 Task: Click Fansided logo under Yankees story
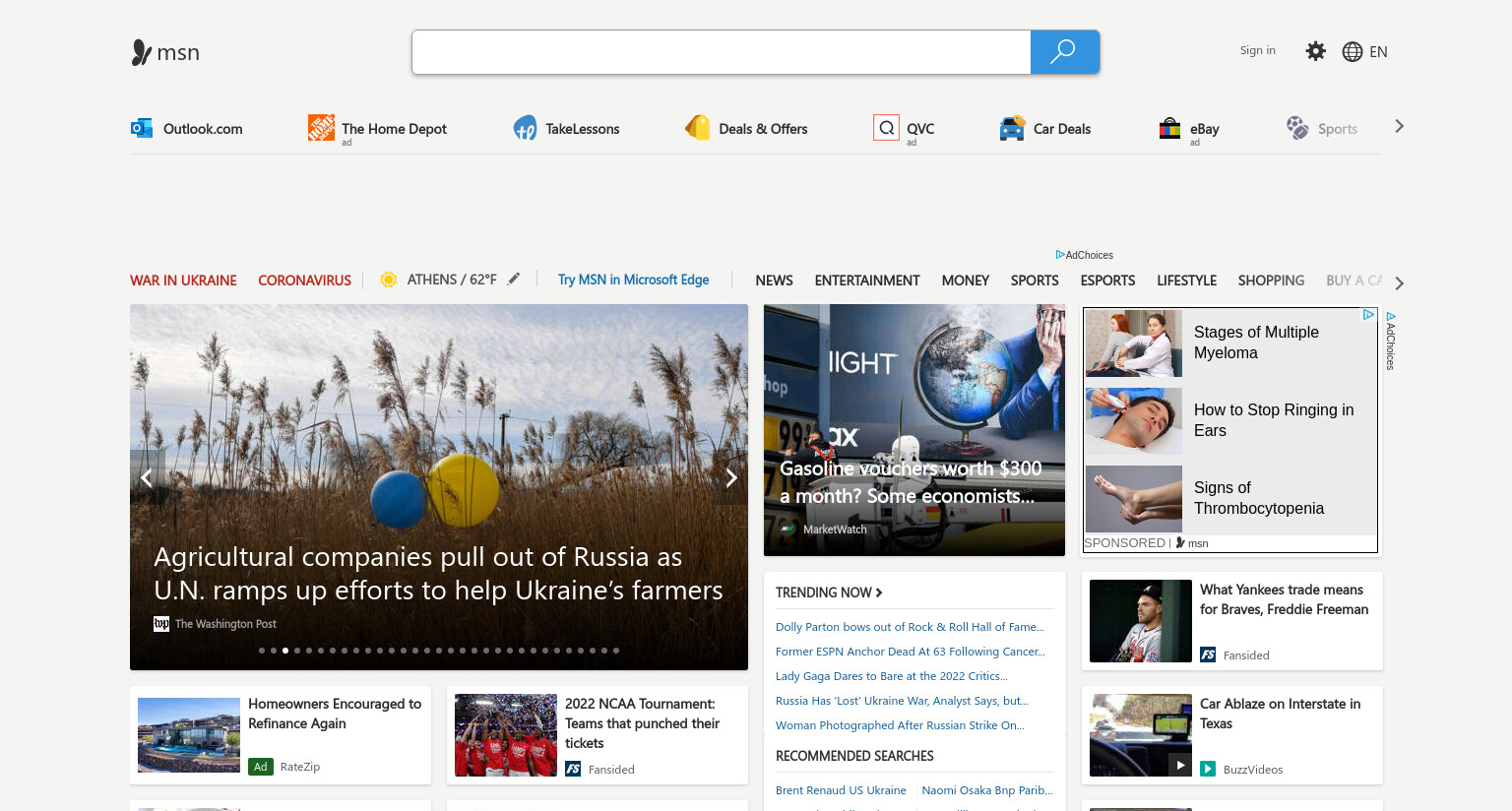(1208, 655)
